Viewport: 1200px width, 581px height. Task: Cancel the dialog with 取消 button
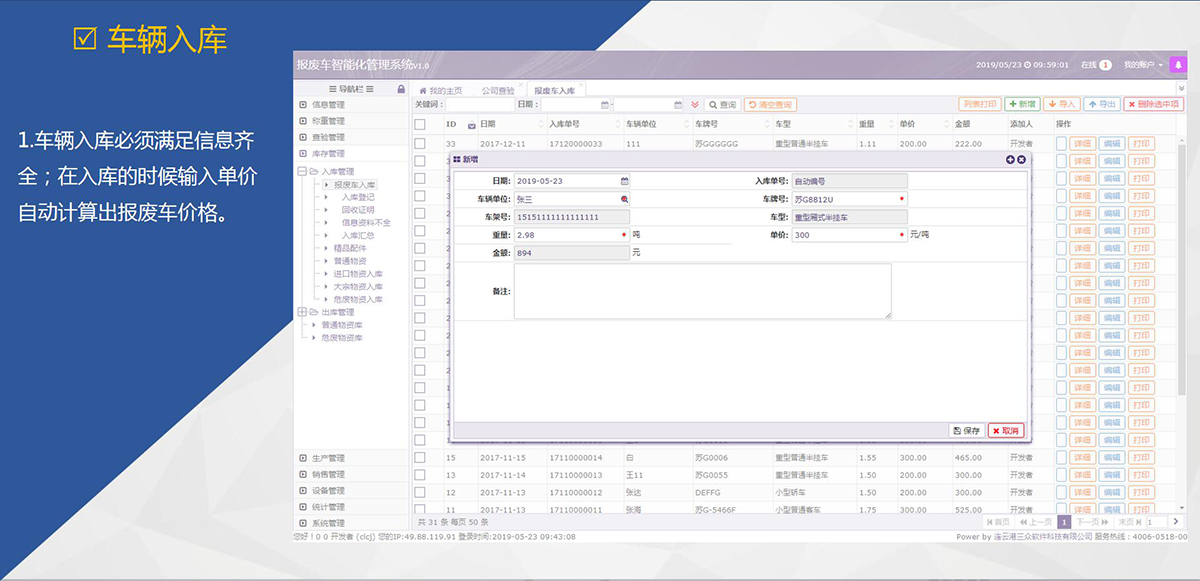click(1006, 430)
